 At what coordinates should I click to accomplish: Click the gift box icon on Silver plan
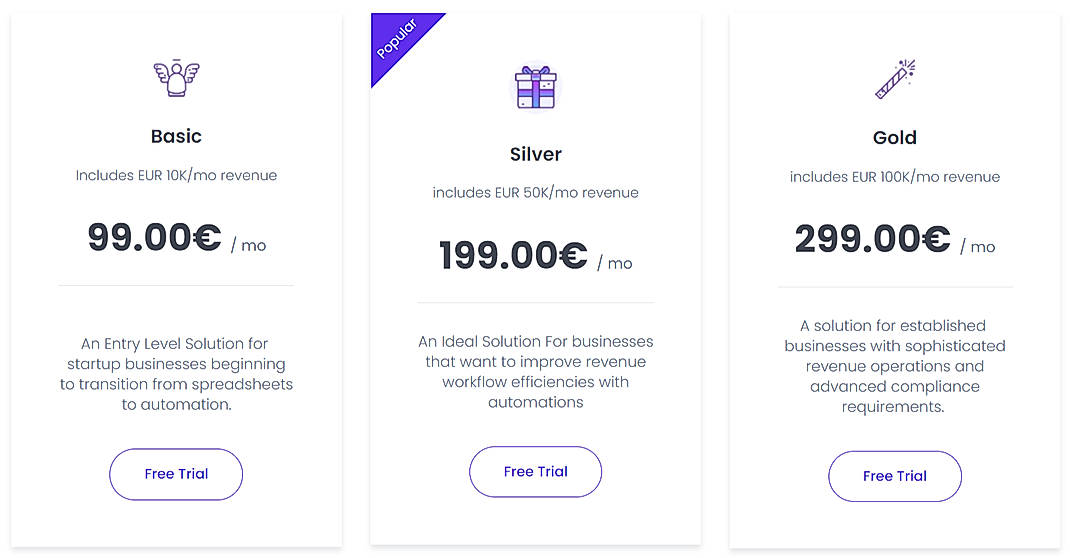tap(535, 87)
